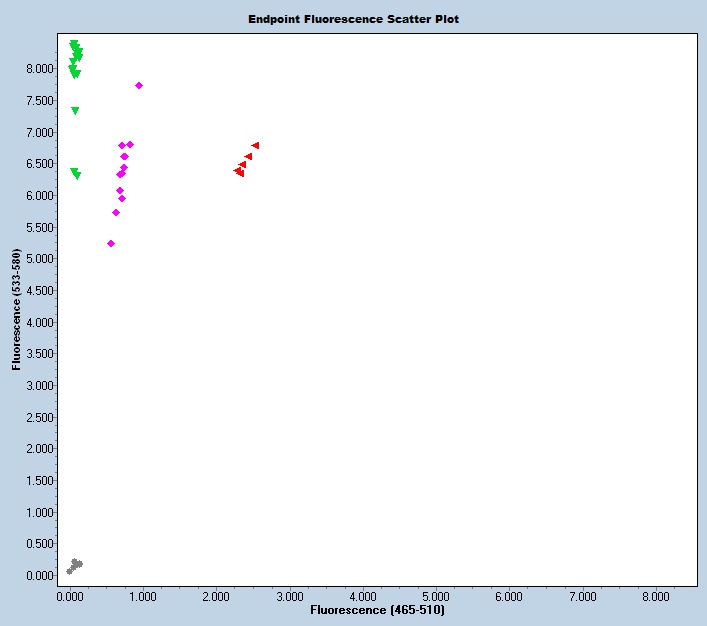Image resolution: width=707 pixels, height=626 pixels.
Task: Click the chart title Endpoint Fluorescence Scatter Plot
Action: [354, 19]
